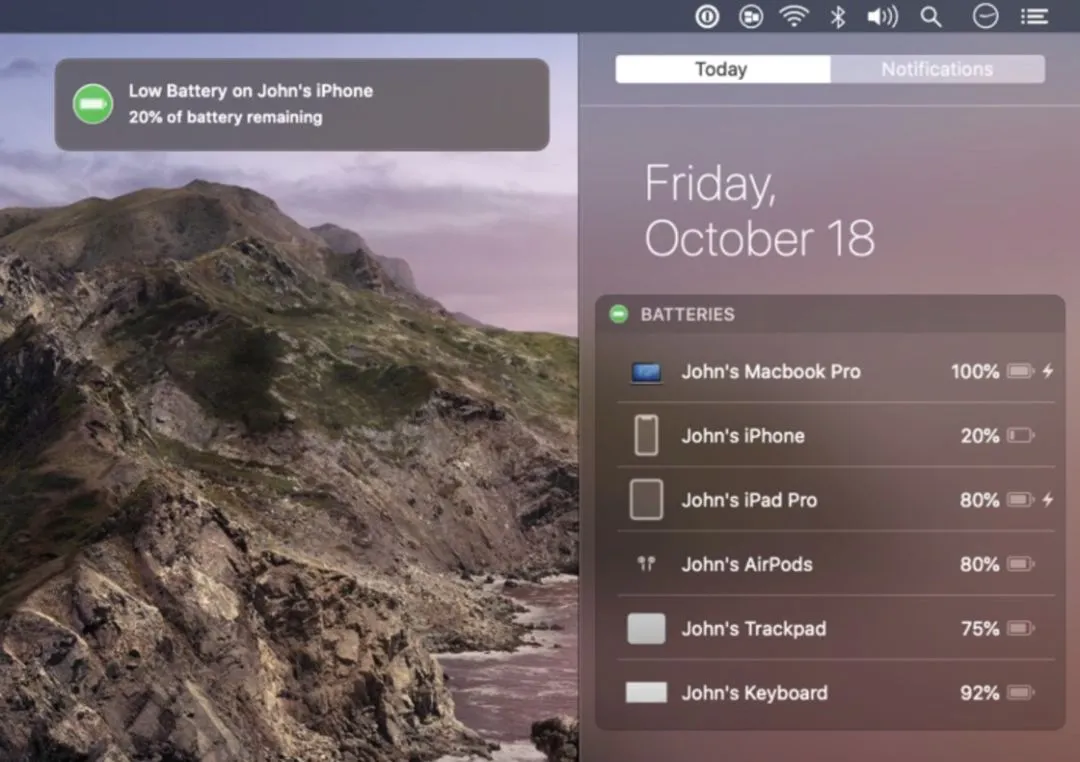The height and width of the screenshot is (762, 1080).
Task: Click iPhone low battery level icon
Action: tap(1020, 435)
